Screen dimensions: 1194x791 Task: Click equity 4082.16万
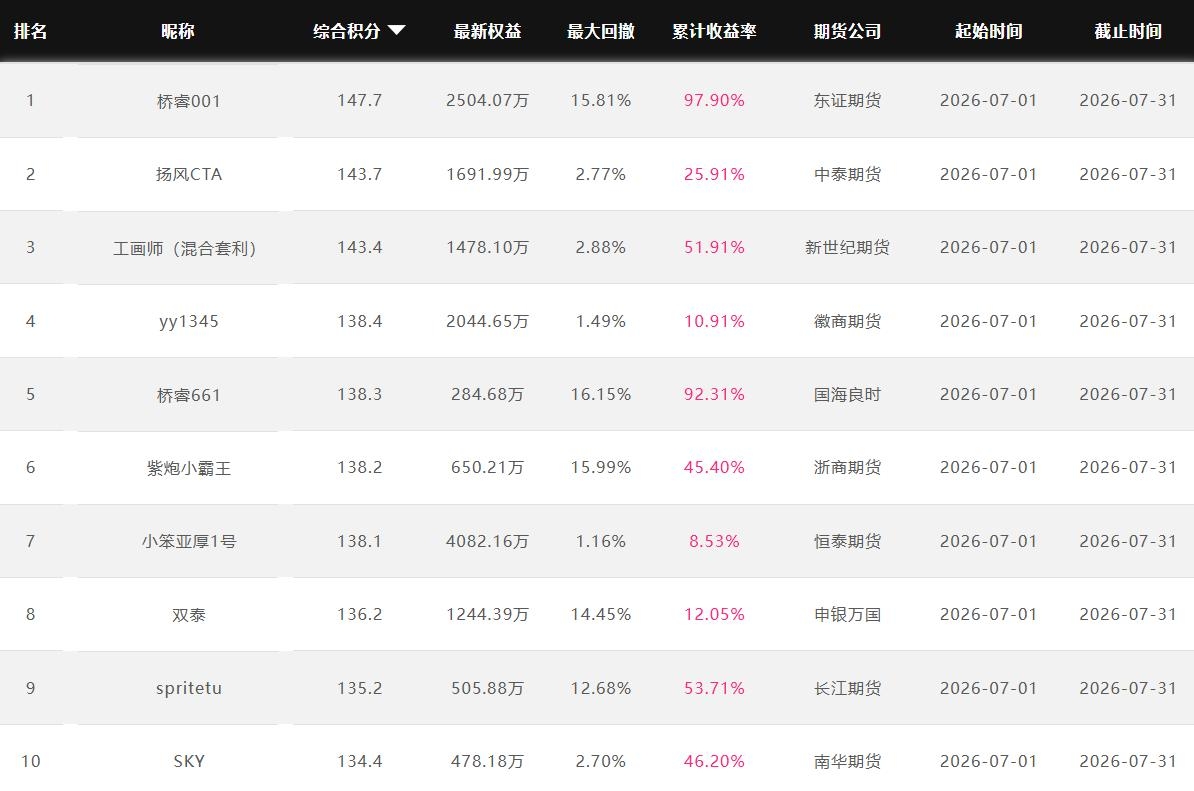(x=487, y=541)
